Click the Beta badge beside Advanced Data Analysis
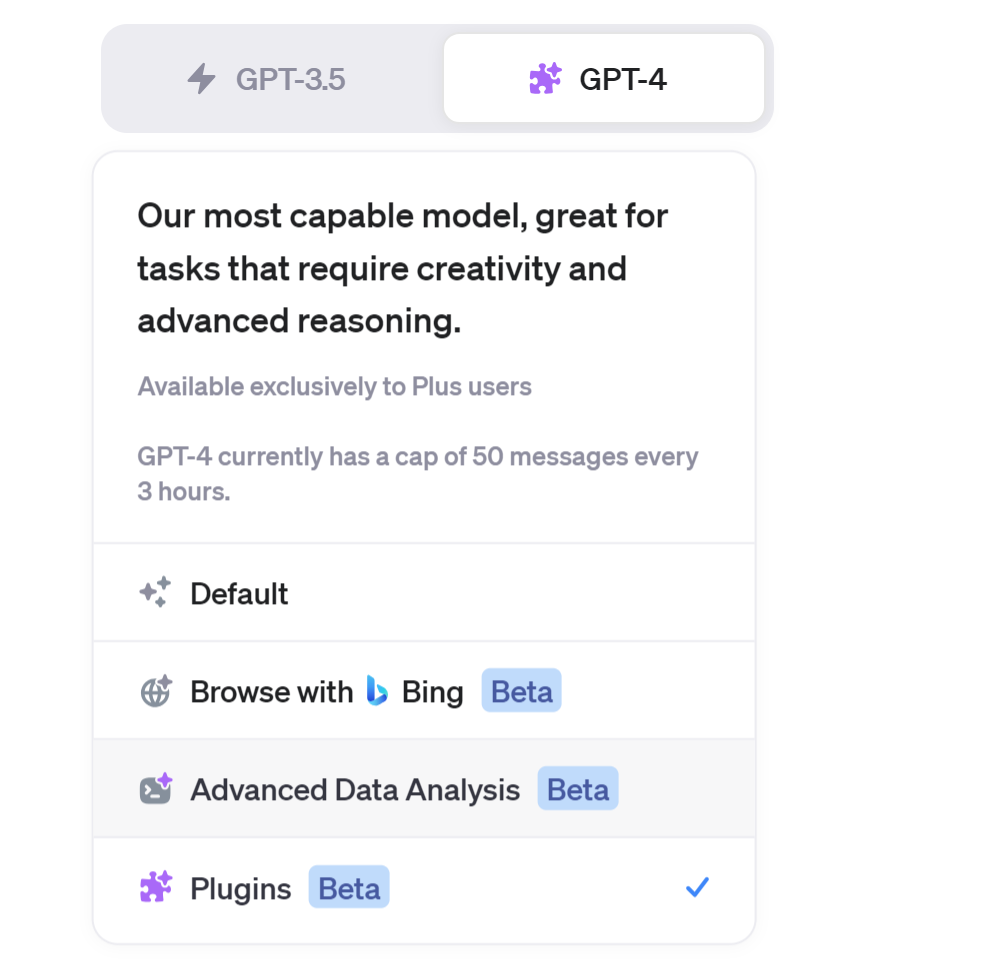 (578, 789)
